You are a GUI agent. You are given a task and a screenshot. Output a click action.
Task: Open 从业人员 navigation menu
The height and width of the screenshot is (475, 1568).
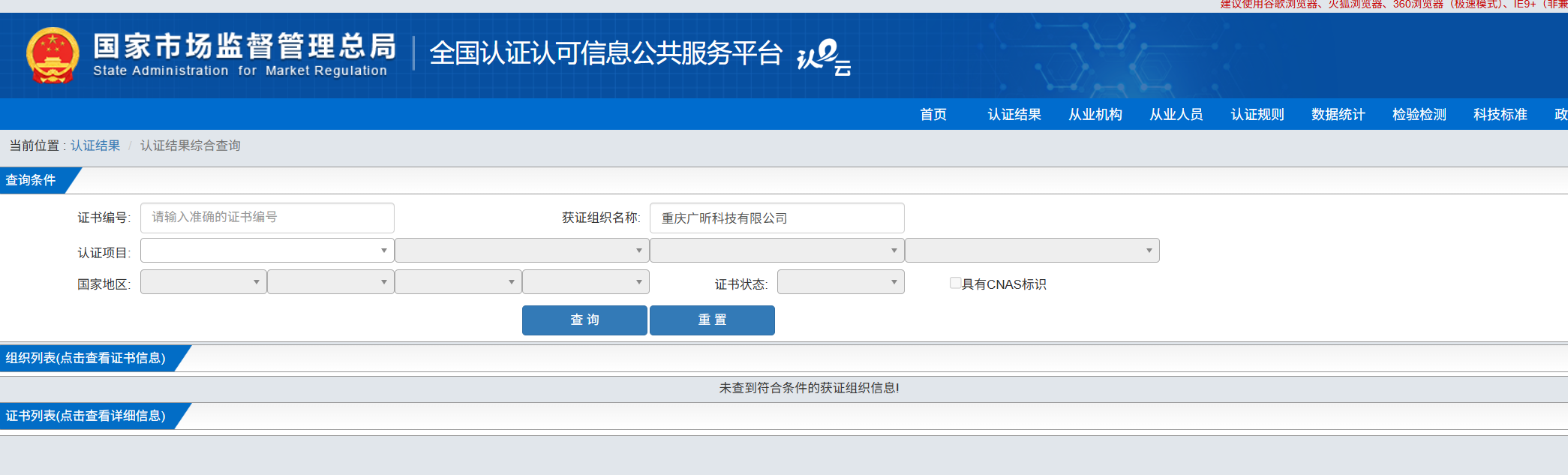(1176, 114)
